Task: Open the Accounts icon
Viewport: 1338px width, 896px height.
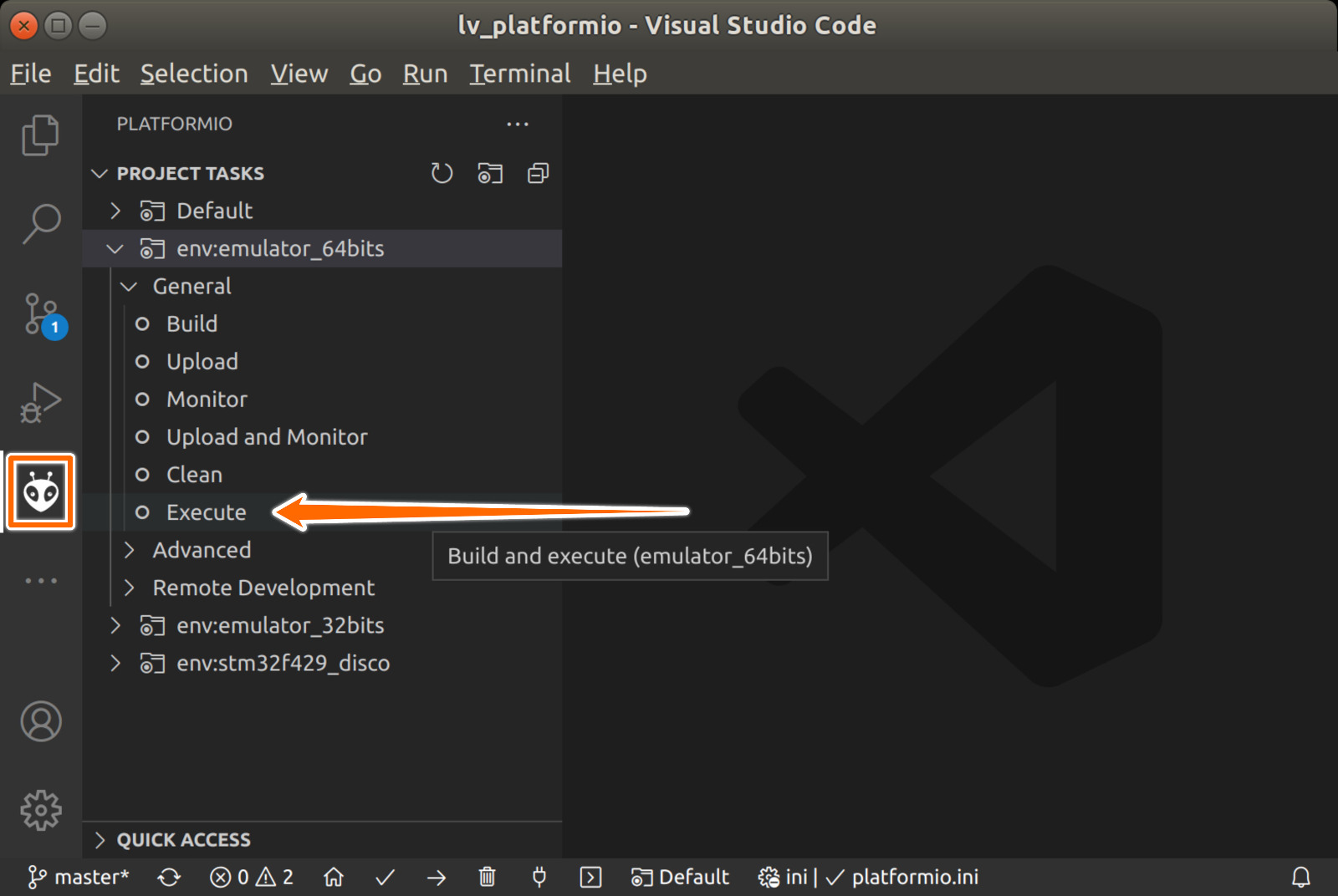Action: 40,721
